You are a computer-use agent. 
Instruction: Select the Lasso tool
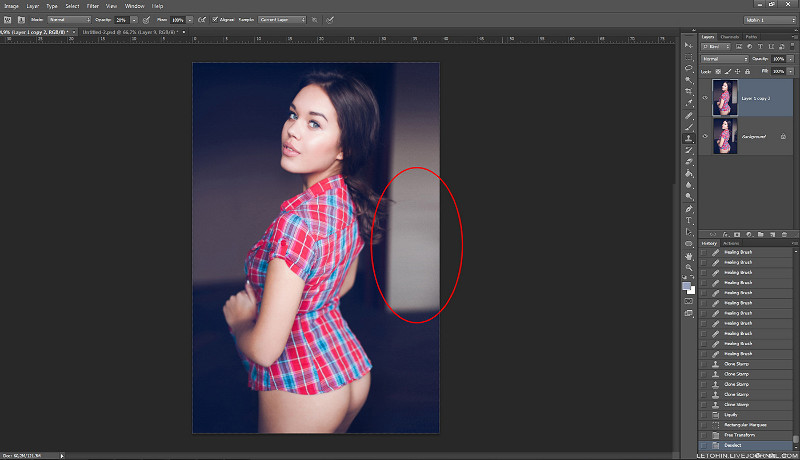point(688,69)
